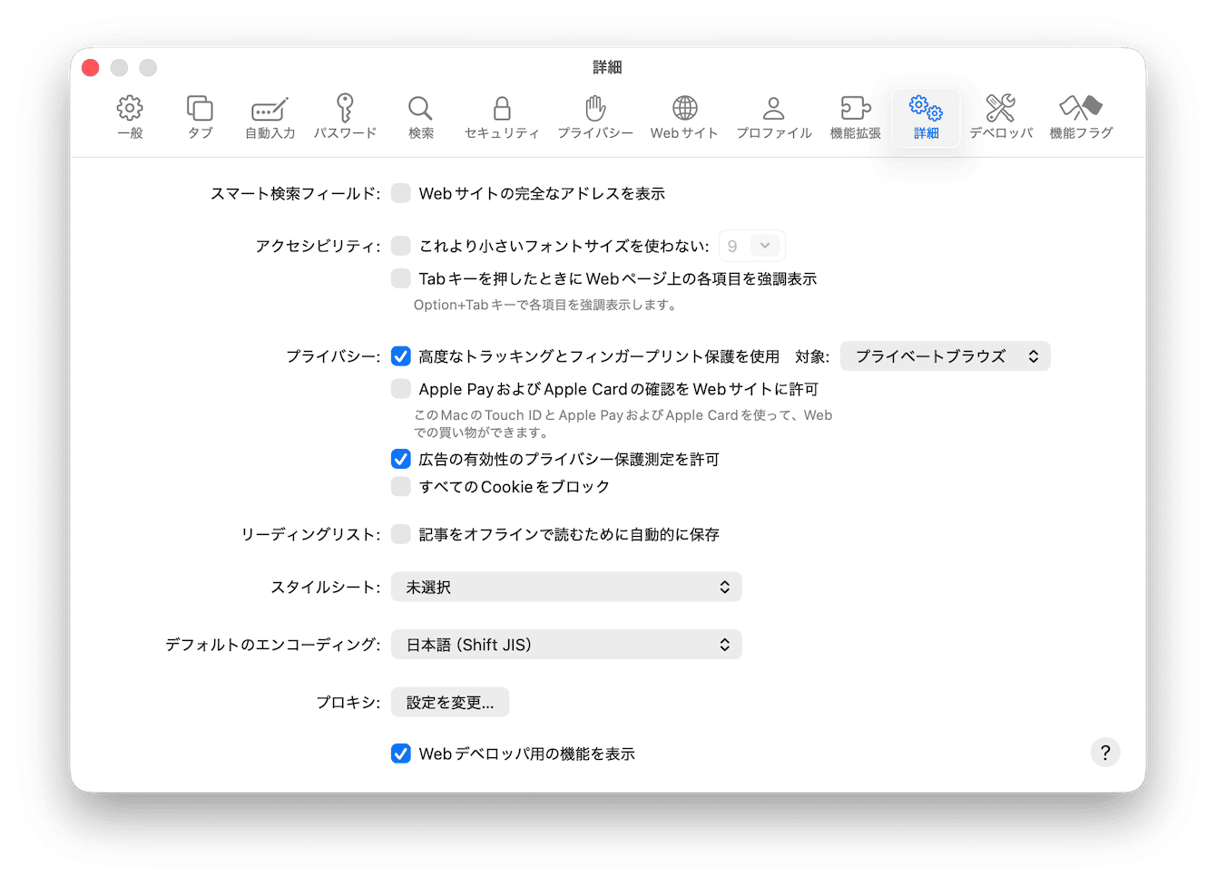The width and height of the screenshot is (1216, 885).
Task: Click the 設定を変更 proxy button
Action: [x=450, y=702]
